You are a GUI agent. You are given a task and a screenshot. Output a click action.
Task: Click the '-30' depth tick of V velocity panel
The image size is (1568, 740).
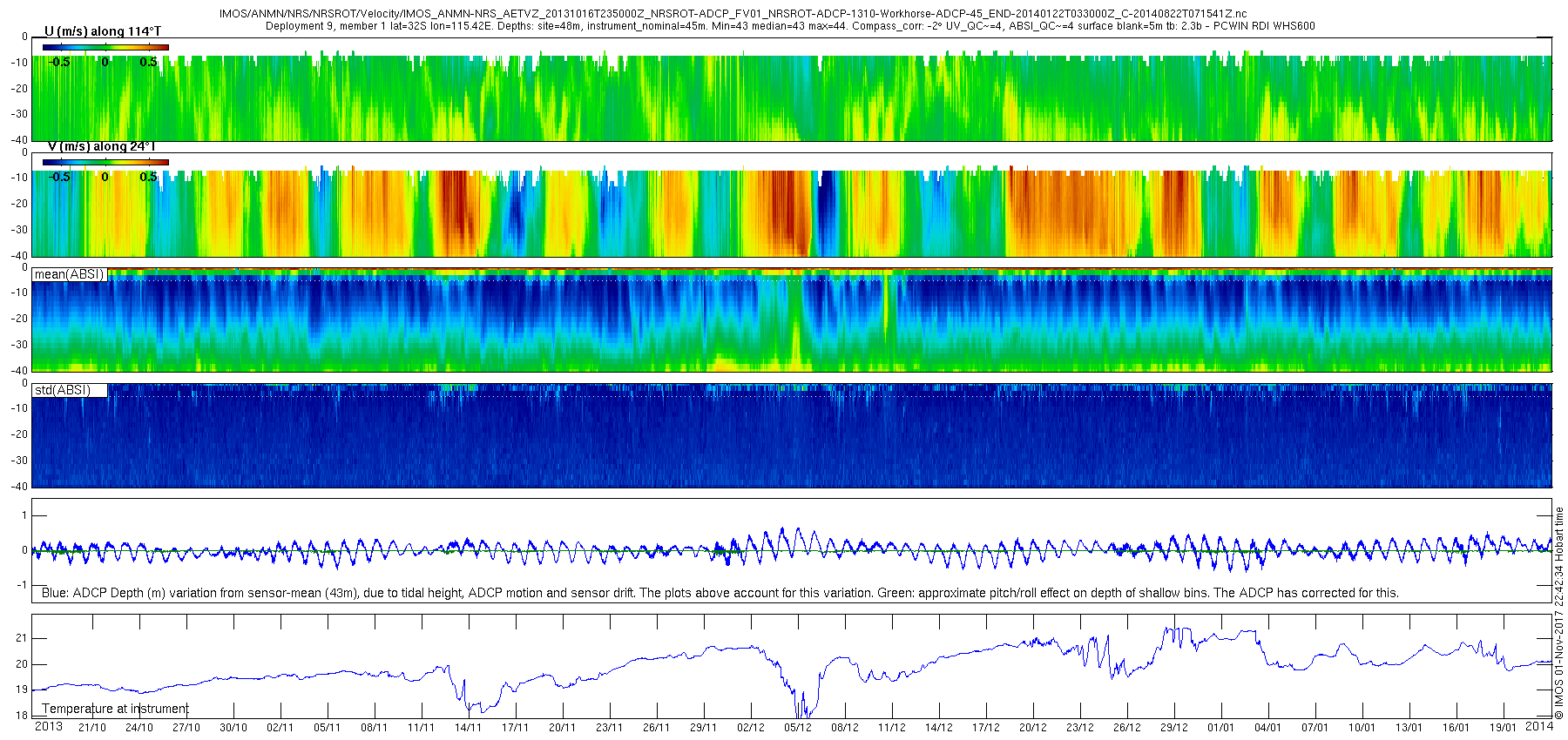coord(19,230)
